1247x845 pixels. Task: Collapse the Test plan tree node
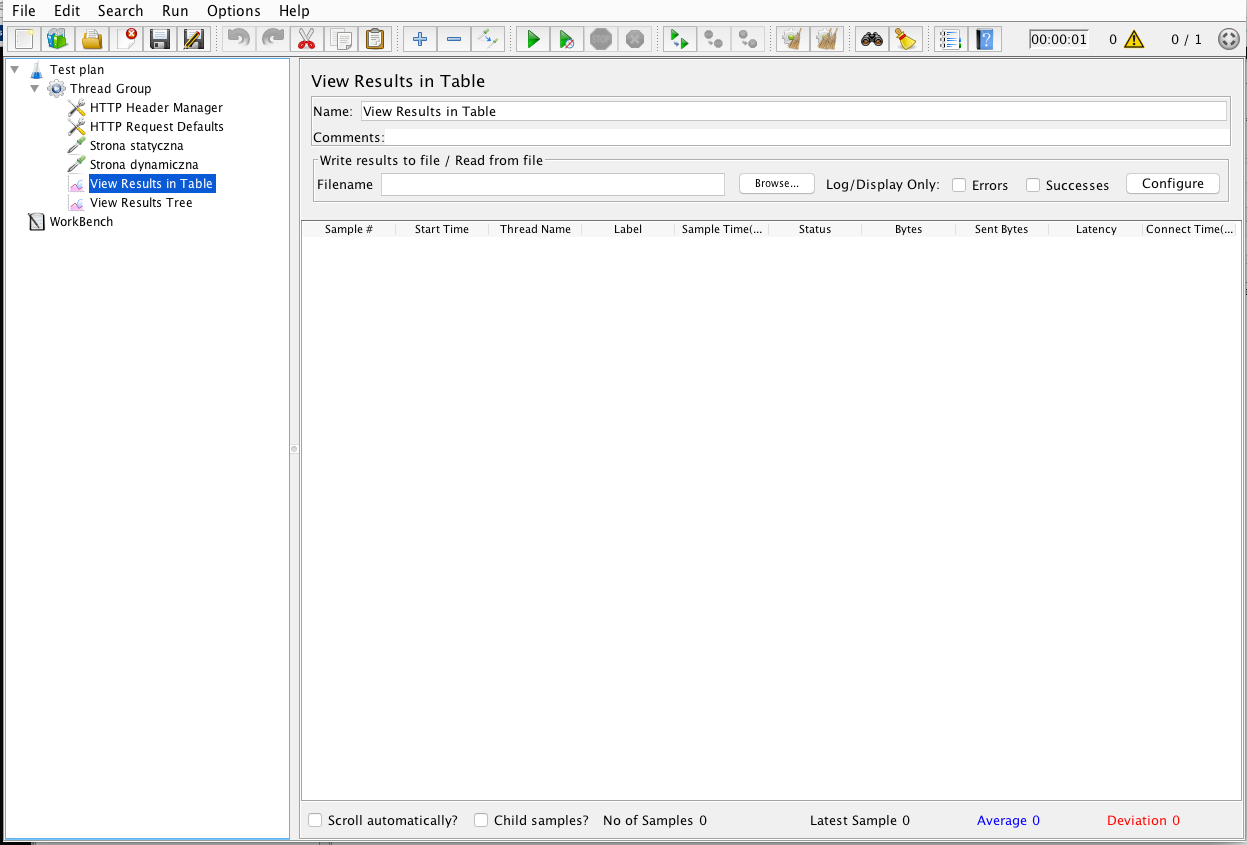coord(15,69)
